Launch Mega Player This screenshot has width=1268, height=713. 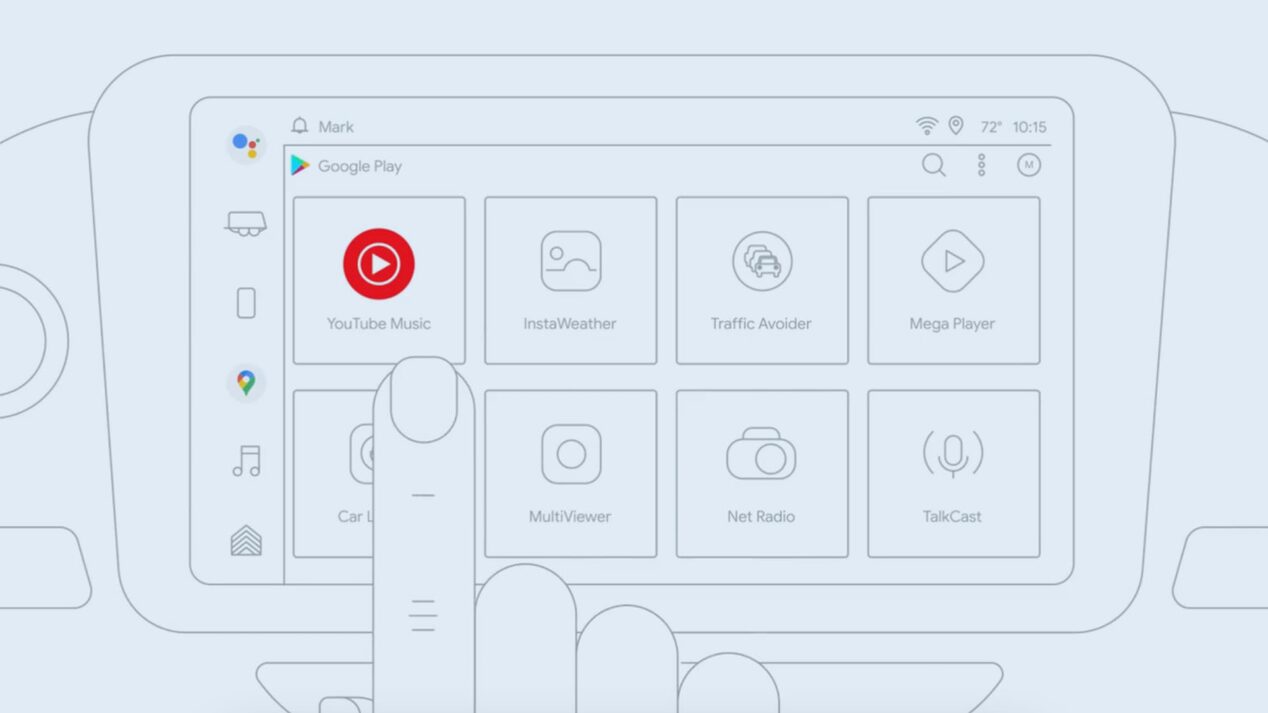[954, 278]
